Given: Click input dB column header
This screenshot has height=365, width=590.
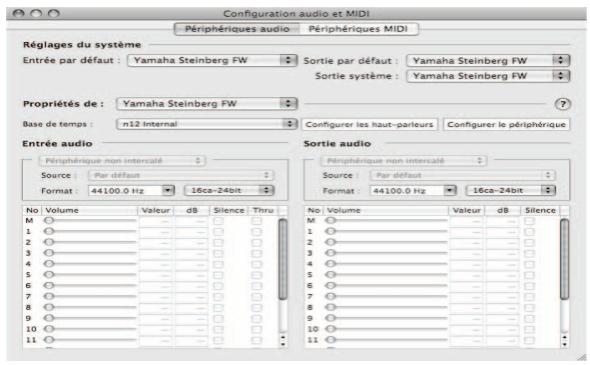Looking at the screenshot, I should [192, 210].
